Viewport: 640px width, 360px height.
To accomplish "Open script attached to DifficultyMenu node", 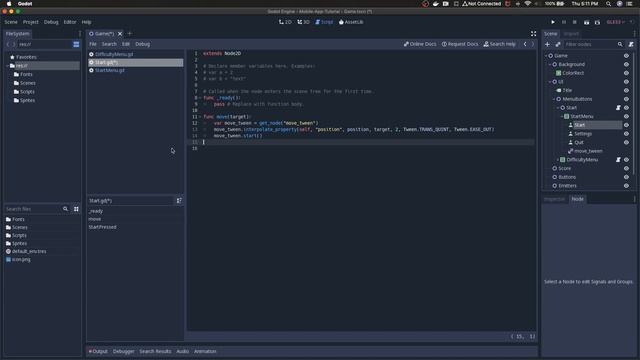I will click(x=618, y=160).
